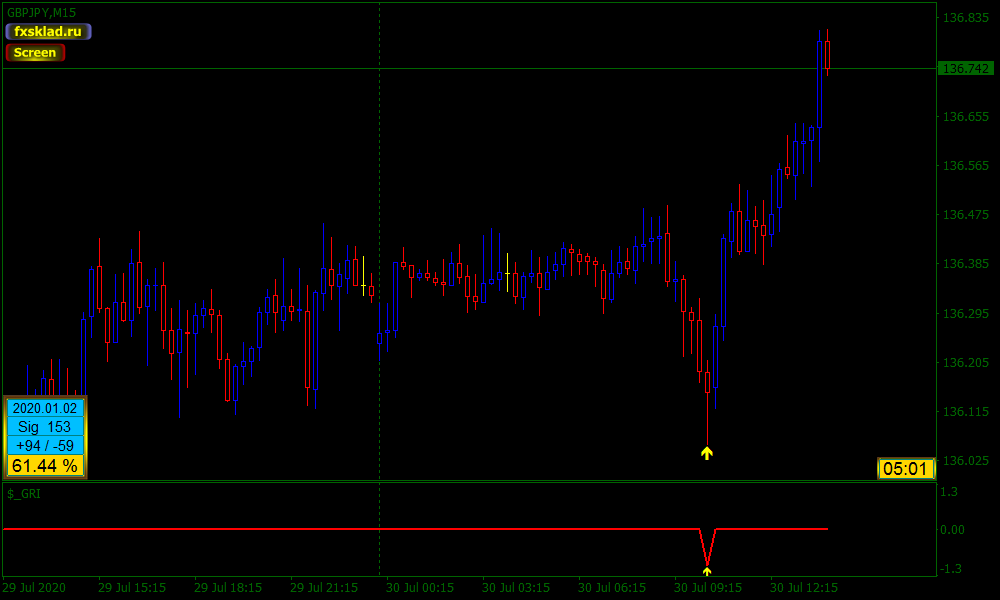The width and height of the screenshot is (1000, 600).
Task: Click the 29 Jul 21:15 time label
Action: (x=324, y=587)
